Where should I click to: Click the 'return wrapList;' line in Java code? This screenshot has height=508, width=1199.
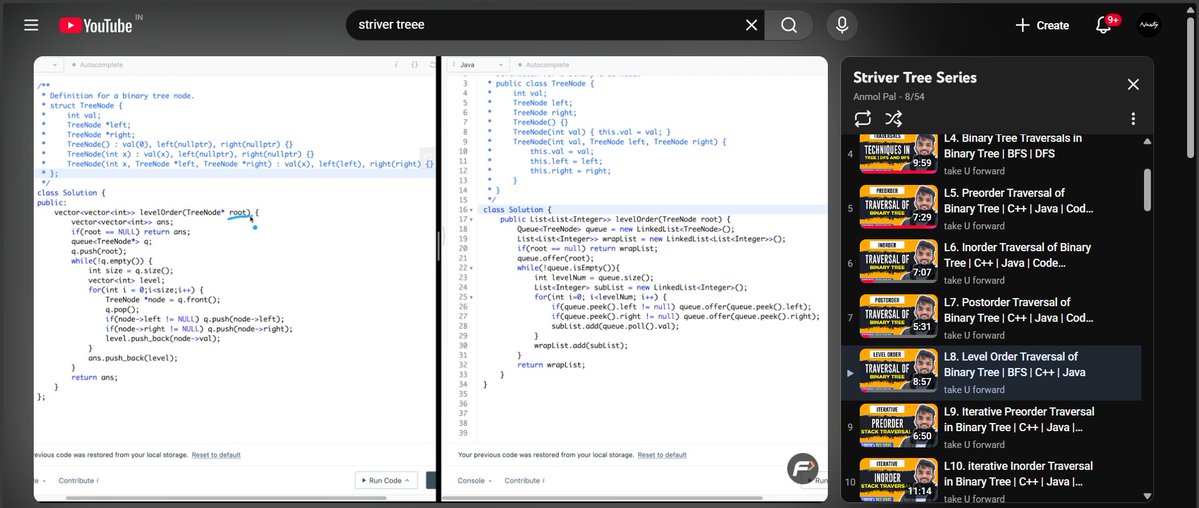click(x=551, y=365)
